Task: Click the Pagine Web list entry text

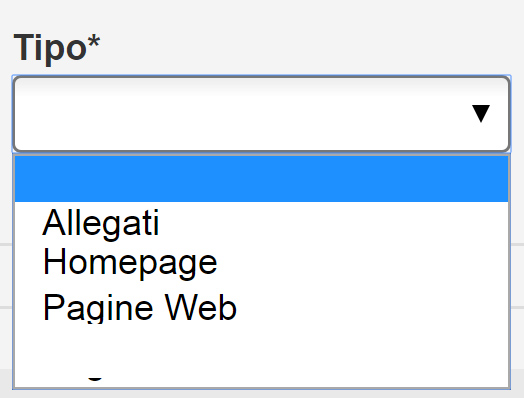Action: pos(140,308)
